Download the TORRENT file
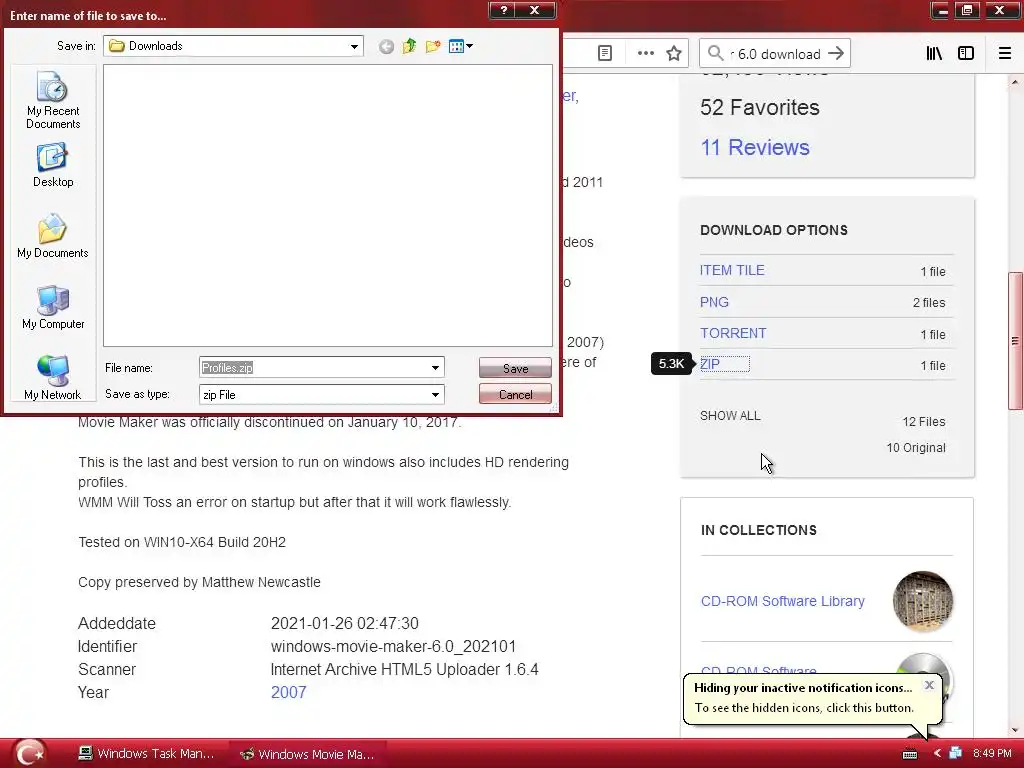The width and height of the screenshot is (1024, 768). click(x=733, y=333)
